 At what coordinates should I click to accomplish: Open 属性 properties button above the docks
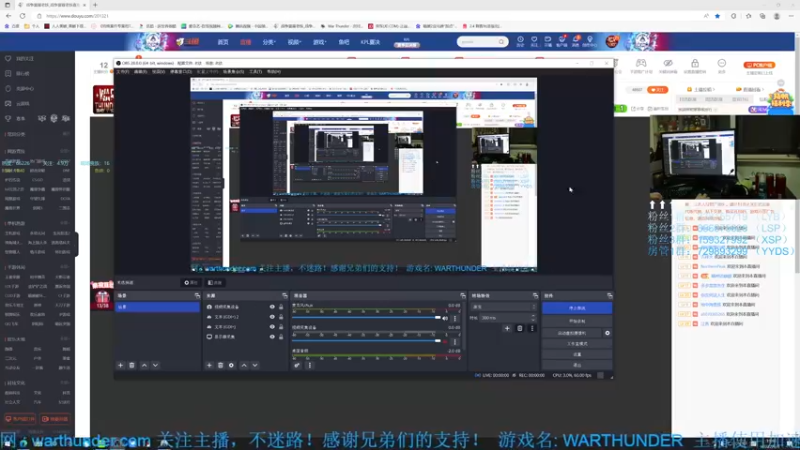(x=191, y=283)
